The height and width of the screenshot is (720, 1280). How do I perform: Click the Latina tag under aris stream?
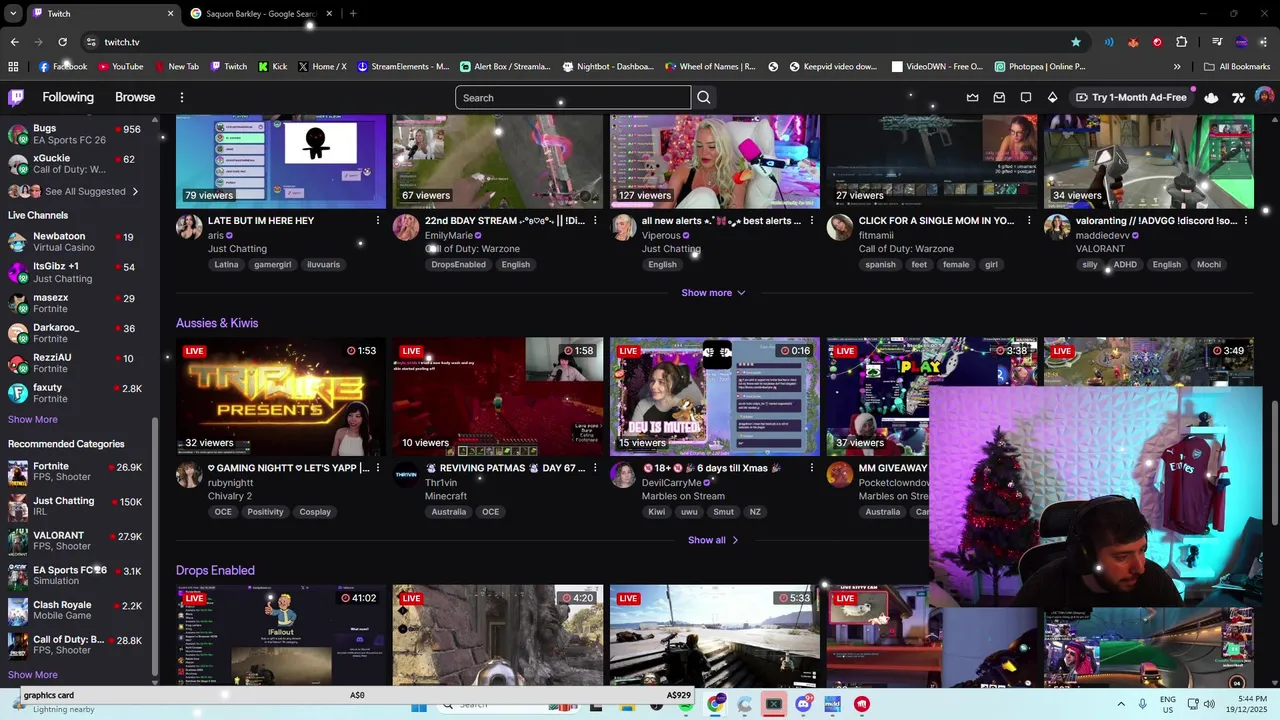pyautogui.click(x=226, y=264)
